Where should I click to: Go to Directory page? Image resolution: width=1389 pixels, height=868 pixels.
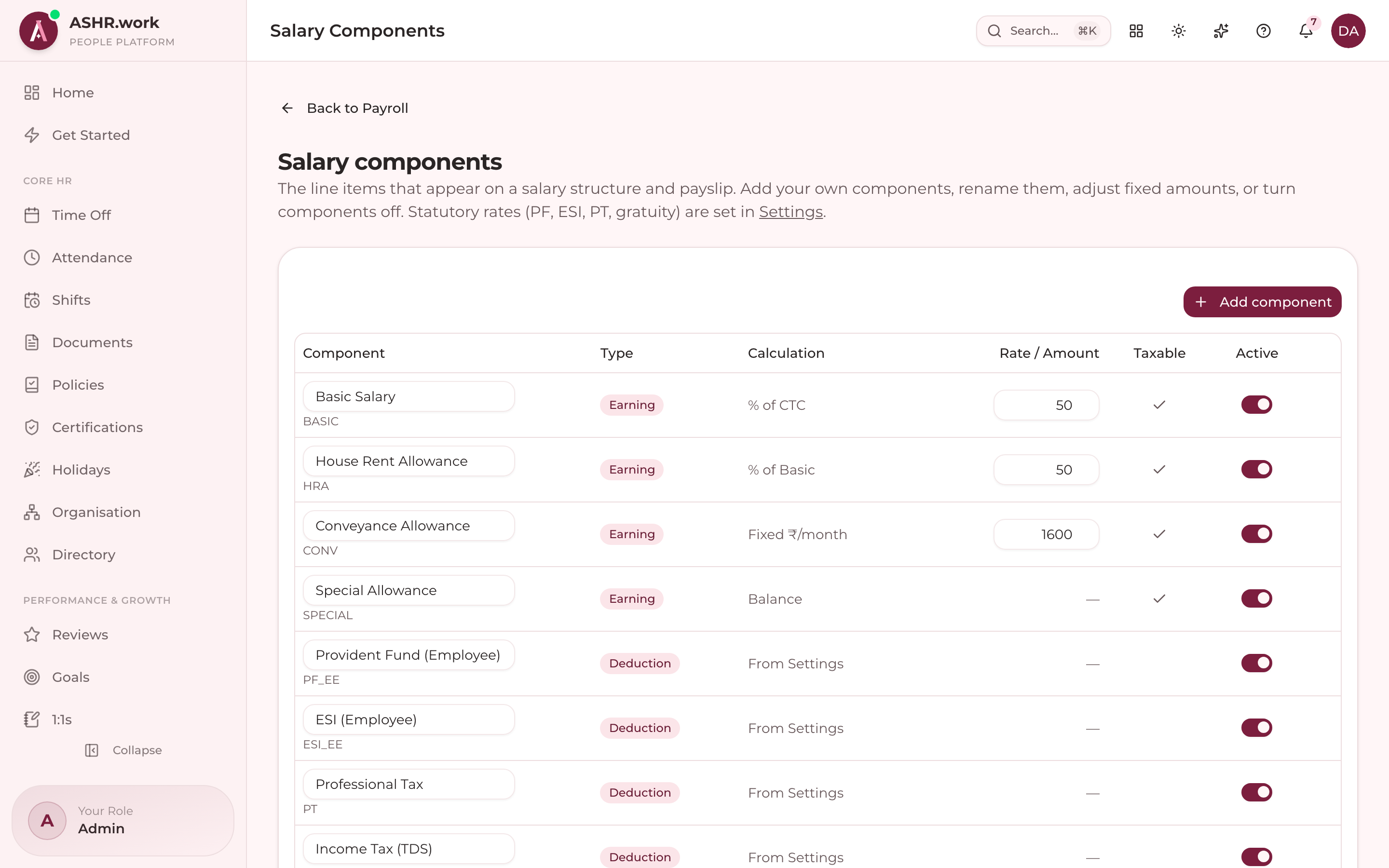click(123, 555)
